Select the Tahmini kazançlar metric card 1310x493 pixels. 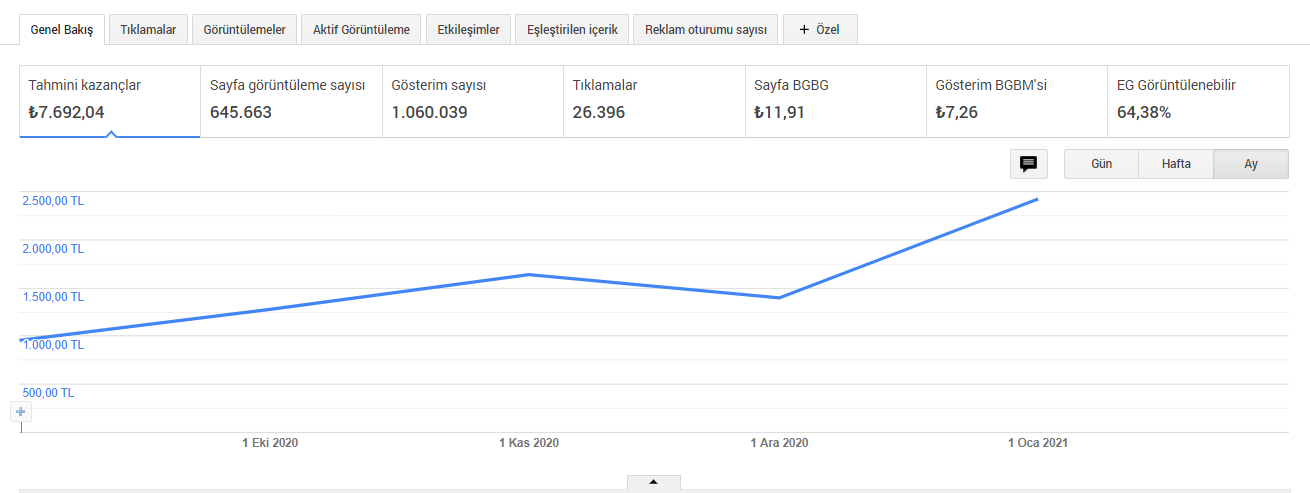110,101
